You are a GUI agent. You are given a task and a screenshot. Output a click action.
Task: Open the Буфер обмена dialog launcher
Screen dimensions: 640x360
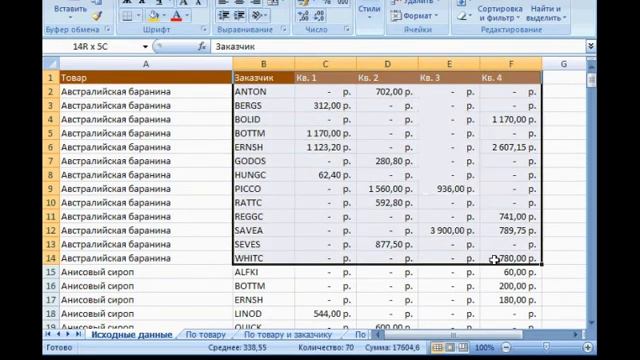tap(107, 29)
